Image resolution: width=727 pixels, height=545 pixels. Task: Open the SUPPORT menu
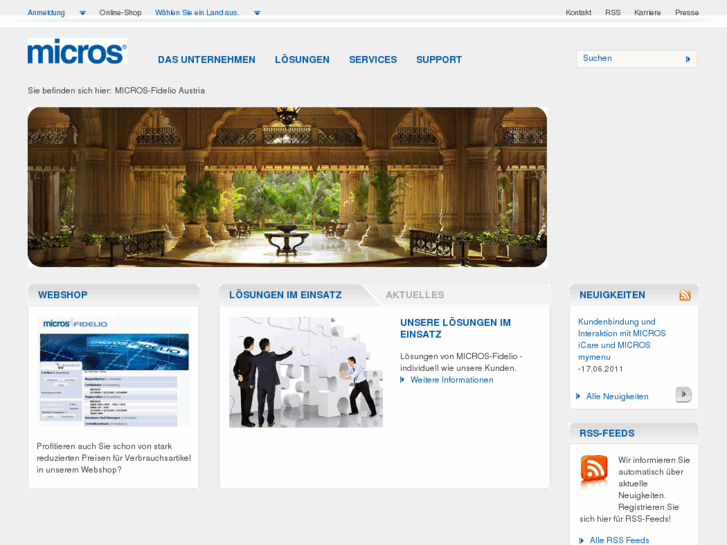pos(439,60)
